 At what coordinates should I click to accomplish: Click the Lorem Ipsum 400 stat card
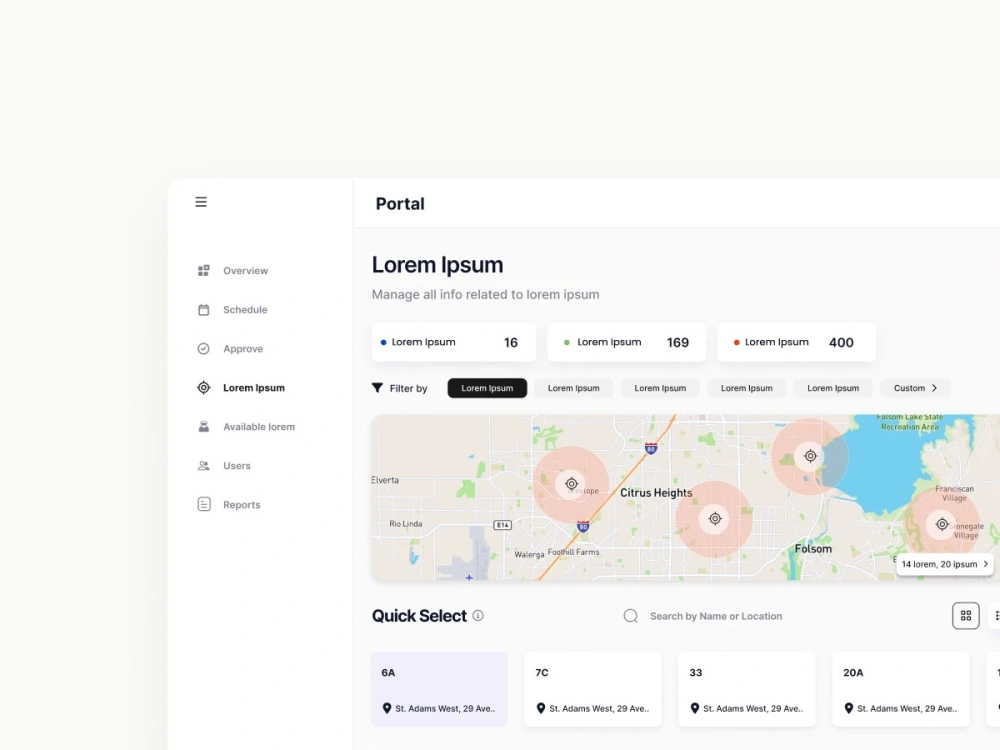pos(797,342)
